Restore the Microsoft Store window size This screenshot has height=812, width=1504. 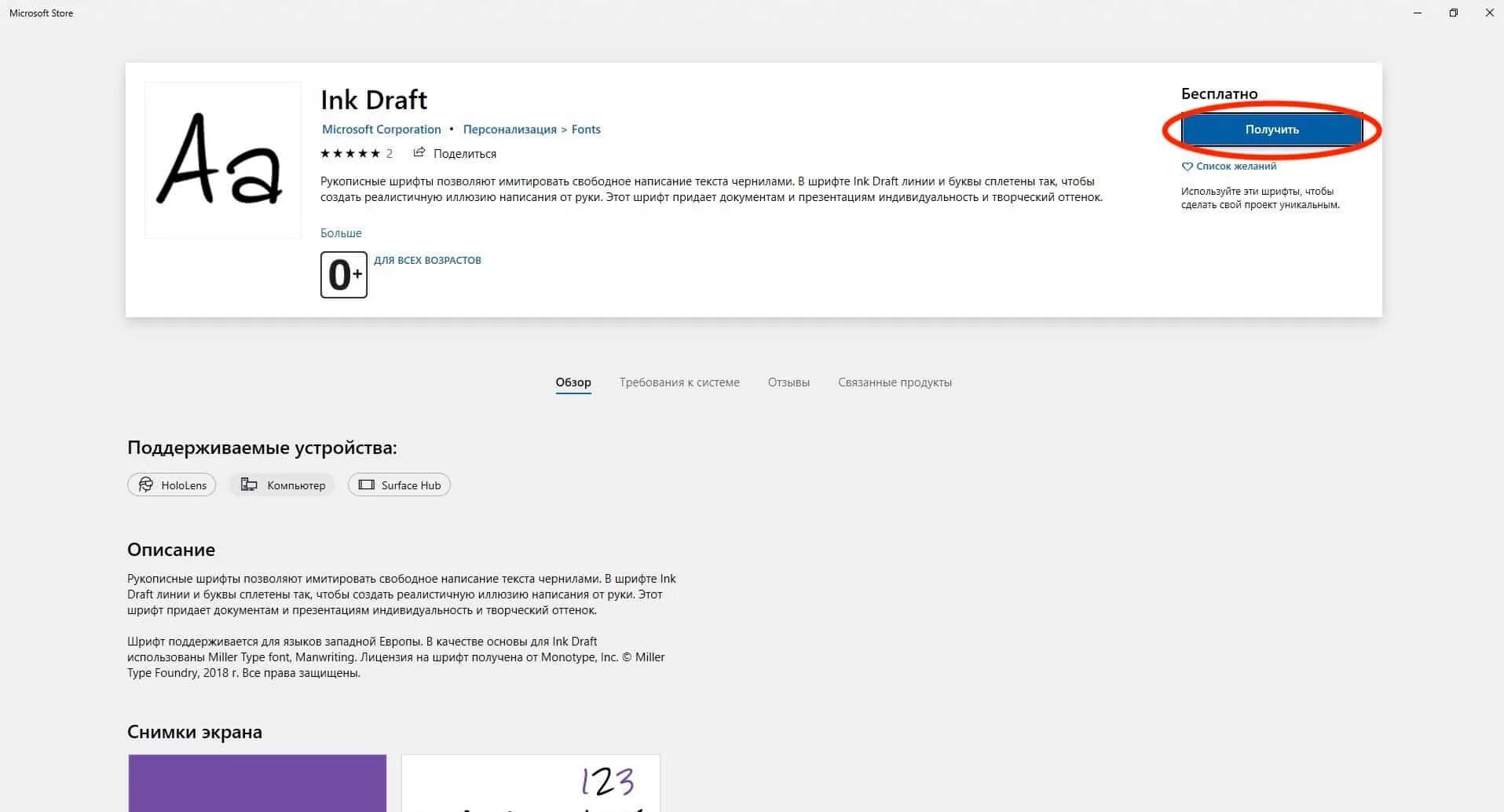pyautogui.click(x=1454, y=13)
